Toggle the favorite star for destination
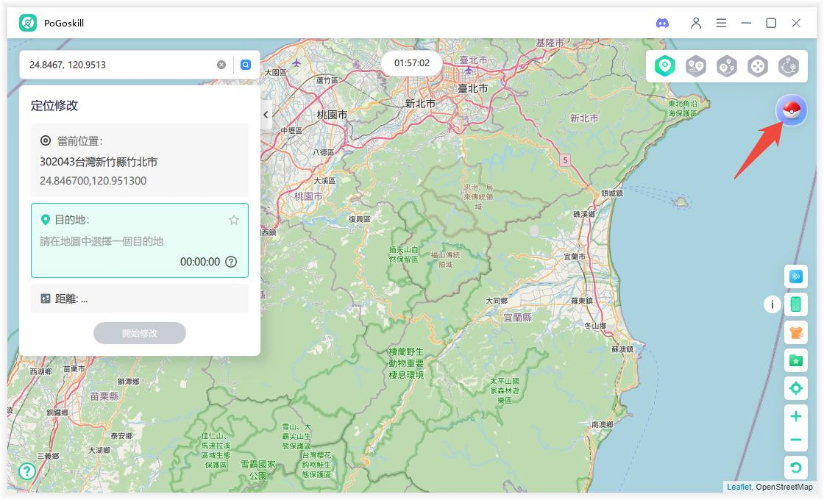Viewport: 824px width, 500px height. pos(234,220)
